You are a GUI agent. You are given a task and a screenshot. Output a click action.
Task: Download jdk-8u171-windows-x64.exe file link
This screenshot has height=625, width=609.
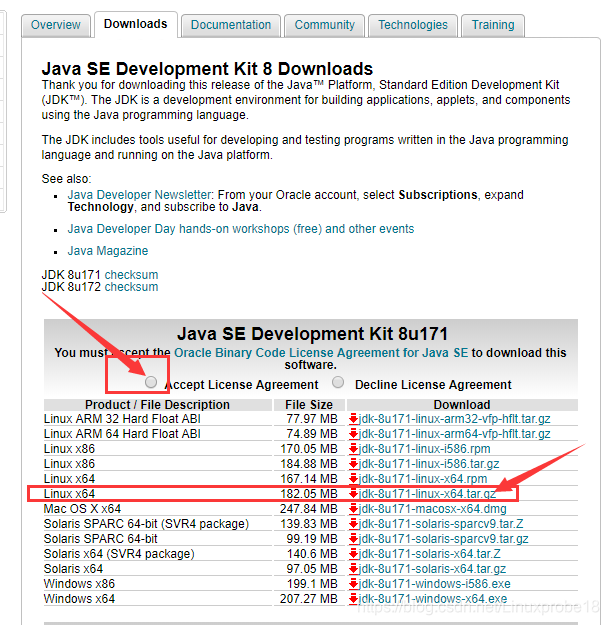pos(433,599)
